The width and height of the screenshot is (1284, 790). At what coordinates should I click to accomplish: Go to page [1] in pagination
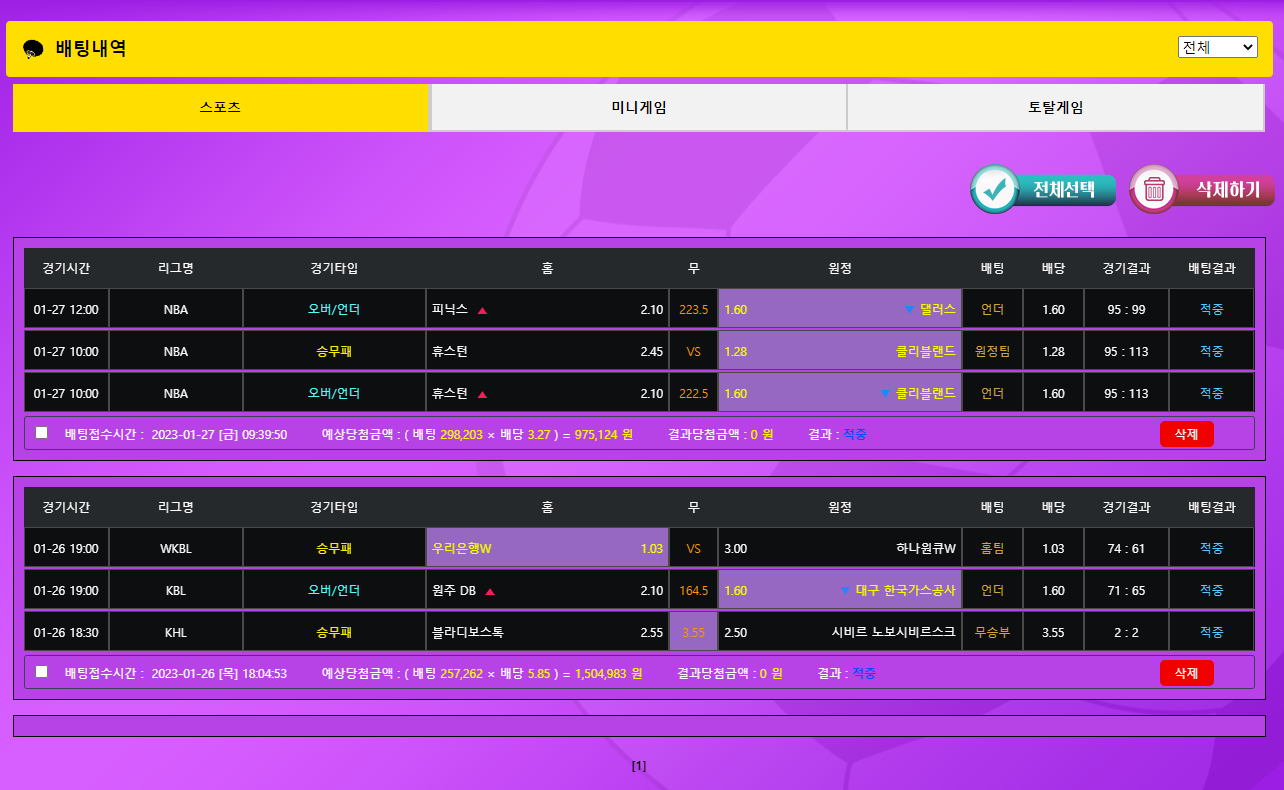pos(639,766)
